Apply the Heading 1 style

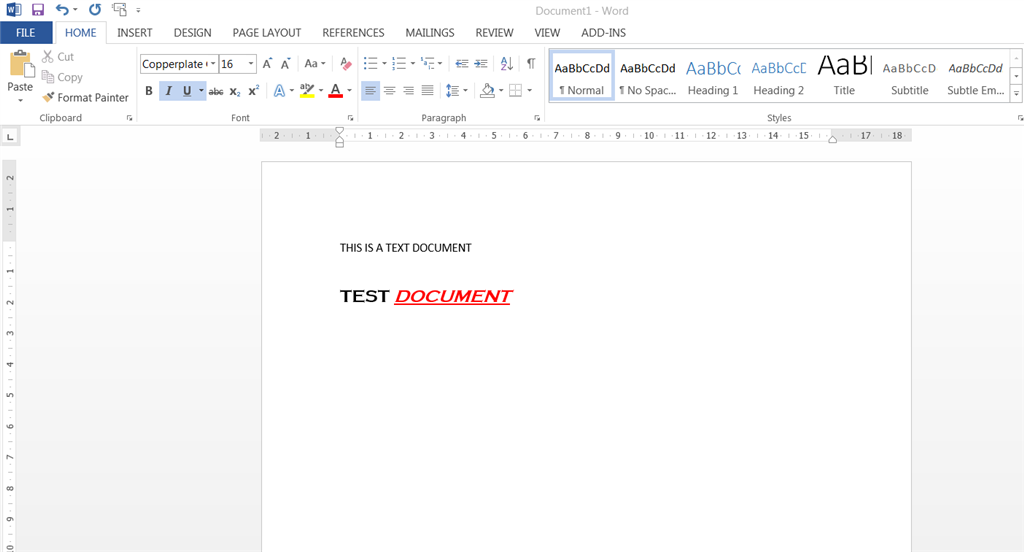click(x=712, y=76)
